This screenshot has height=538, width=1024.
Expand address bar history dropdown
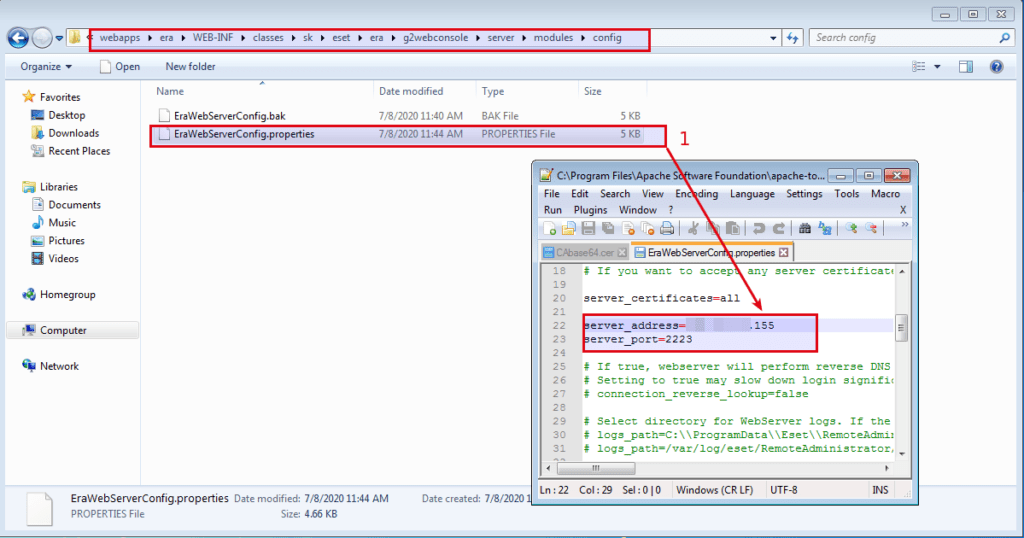773,38
